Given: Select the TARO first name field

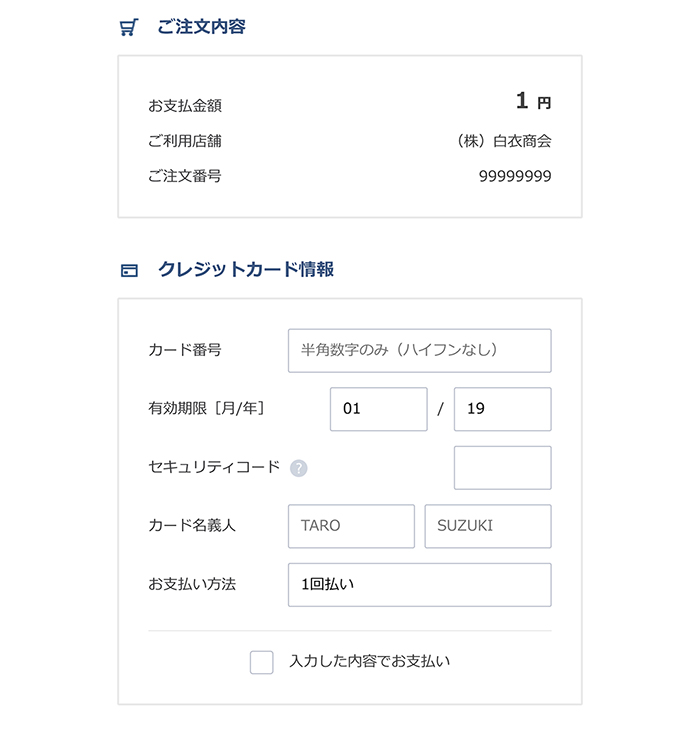Looking at the screenshot, I should coord(351,526).
